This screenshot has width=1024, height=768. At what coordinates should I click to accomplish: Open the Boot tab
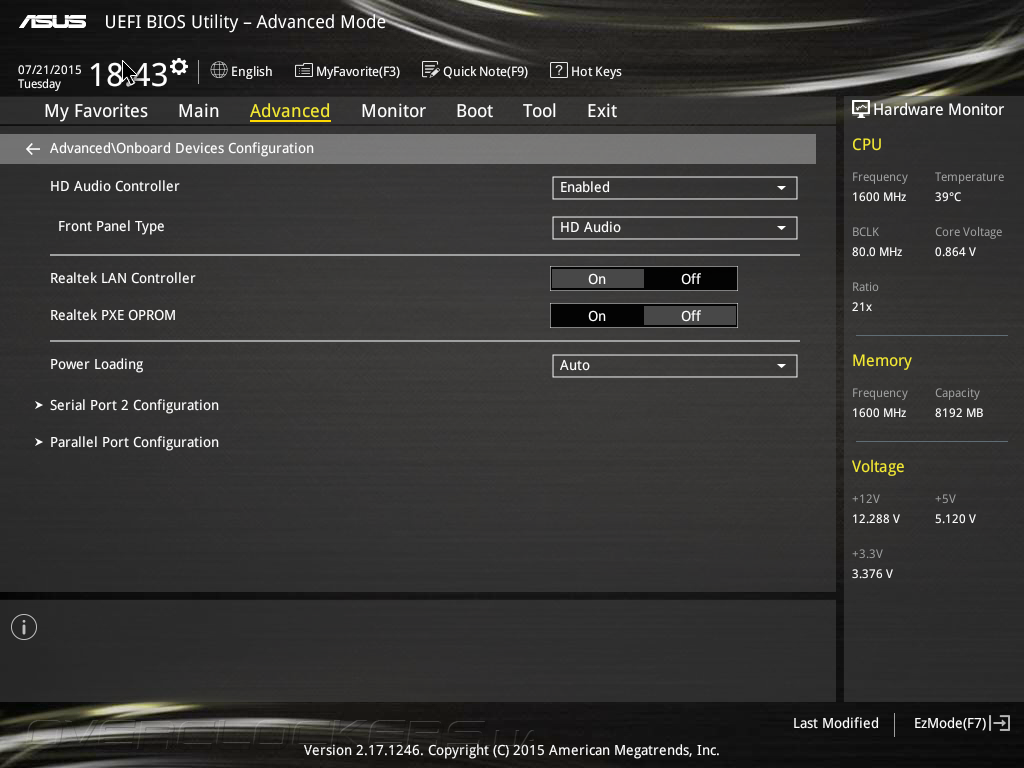pyautogui.click(x=474, y=111)
